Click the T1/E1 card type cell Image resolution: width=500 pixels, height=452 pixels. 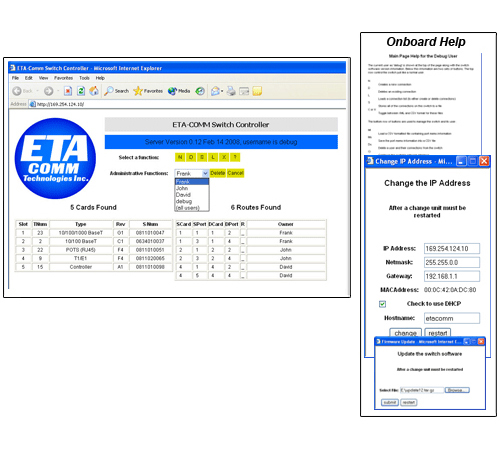[x=81, y=258]
